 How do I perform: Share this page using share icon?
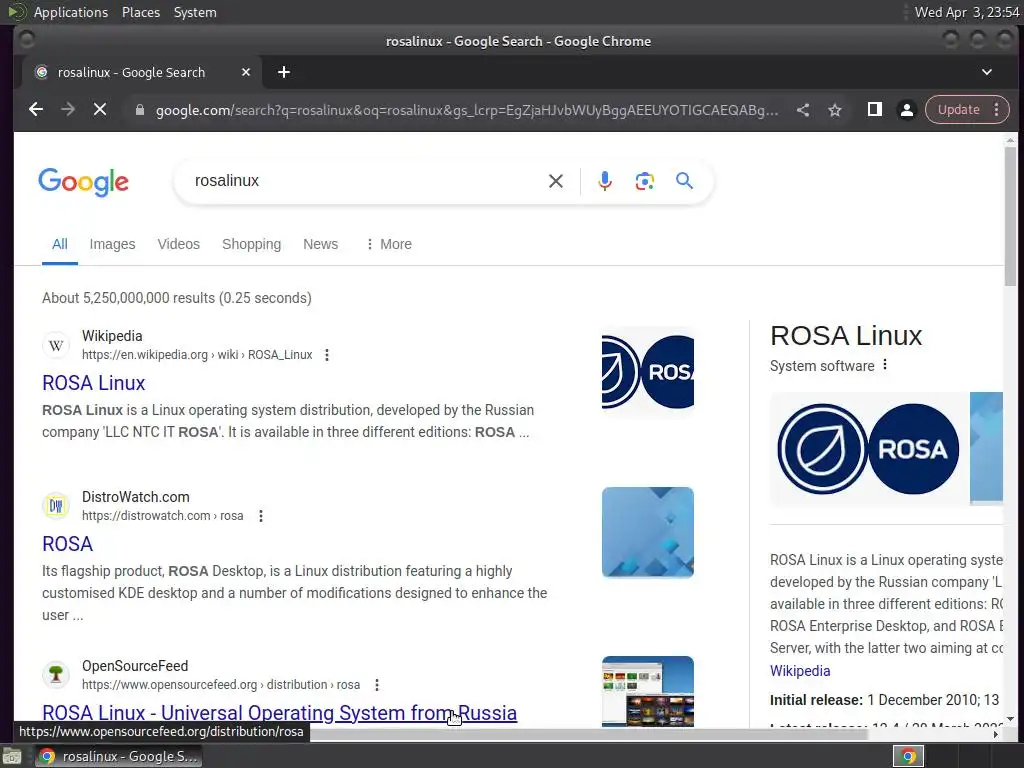pos(803,110)
